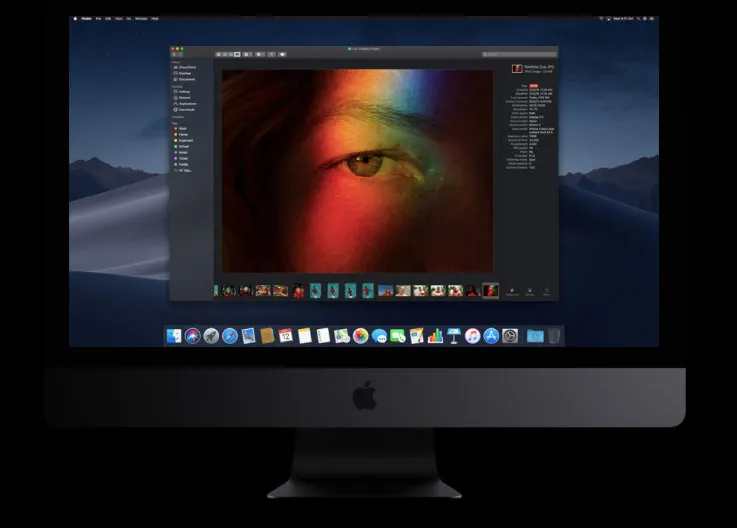Open the Edit menu

coord(108,19)
